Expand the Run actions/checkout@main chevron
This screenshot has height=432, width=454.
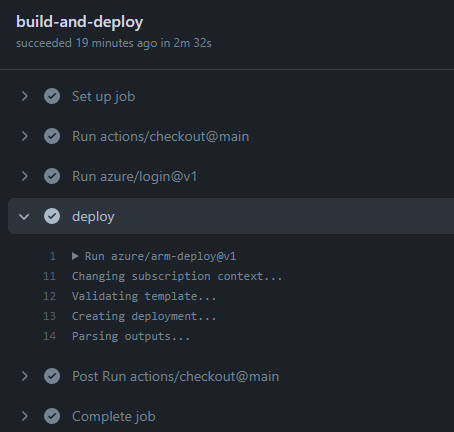(24, 136)
